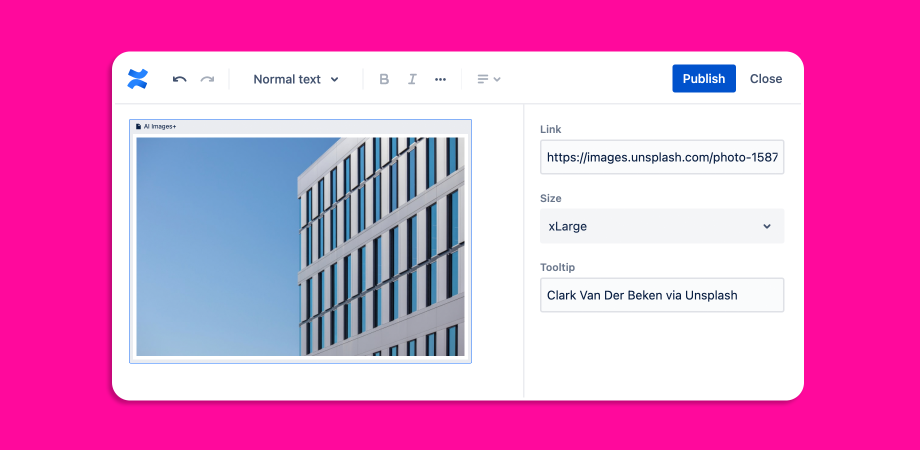
Task: Open the Normal text style dropdown
Action: pos(296,79)
